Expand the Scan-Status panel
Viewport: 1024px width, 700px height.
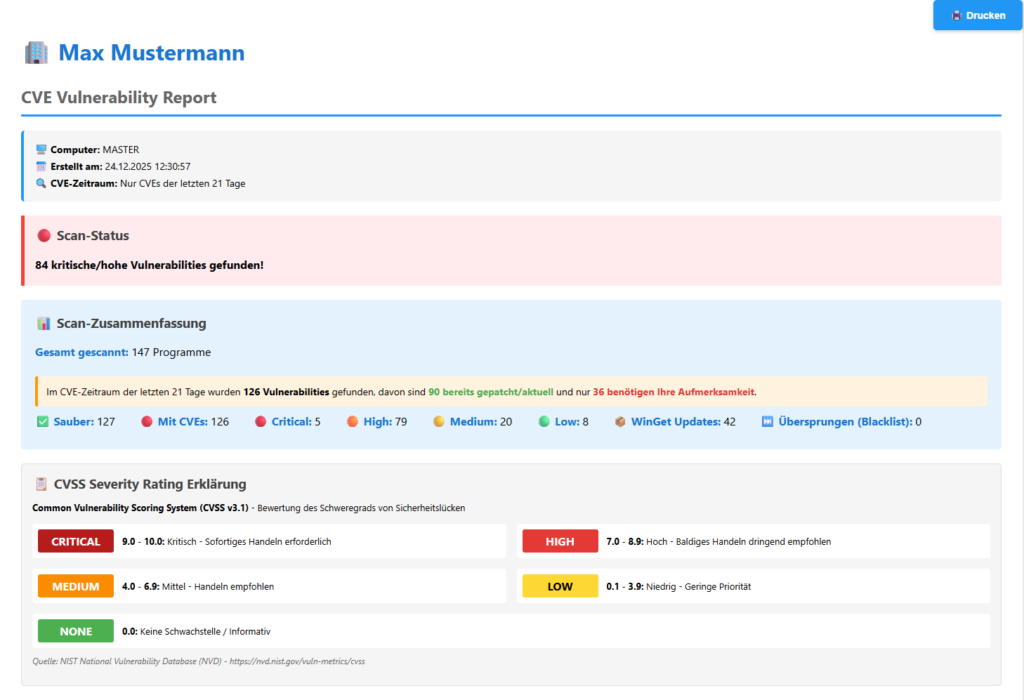click(x=94, y=235)
